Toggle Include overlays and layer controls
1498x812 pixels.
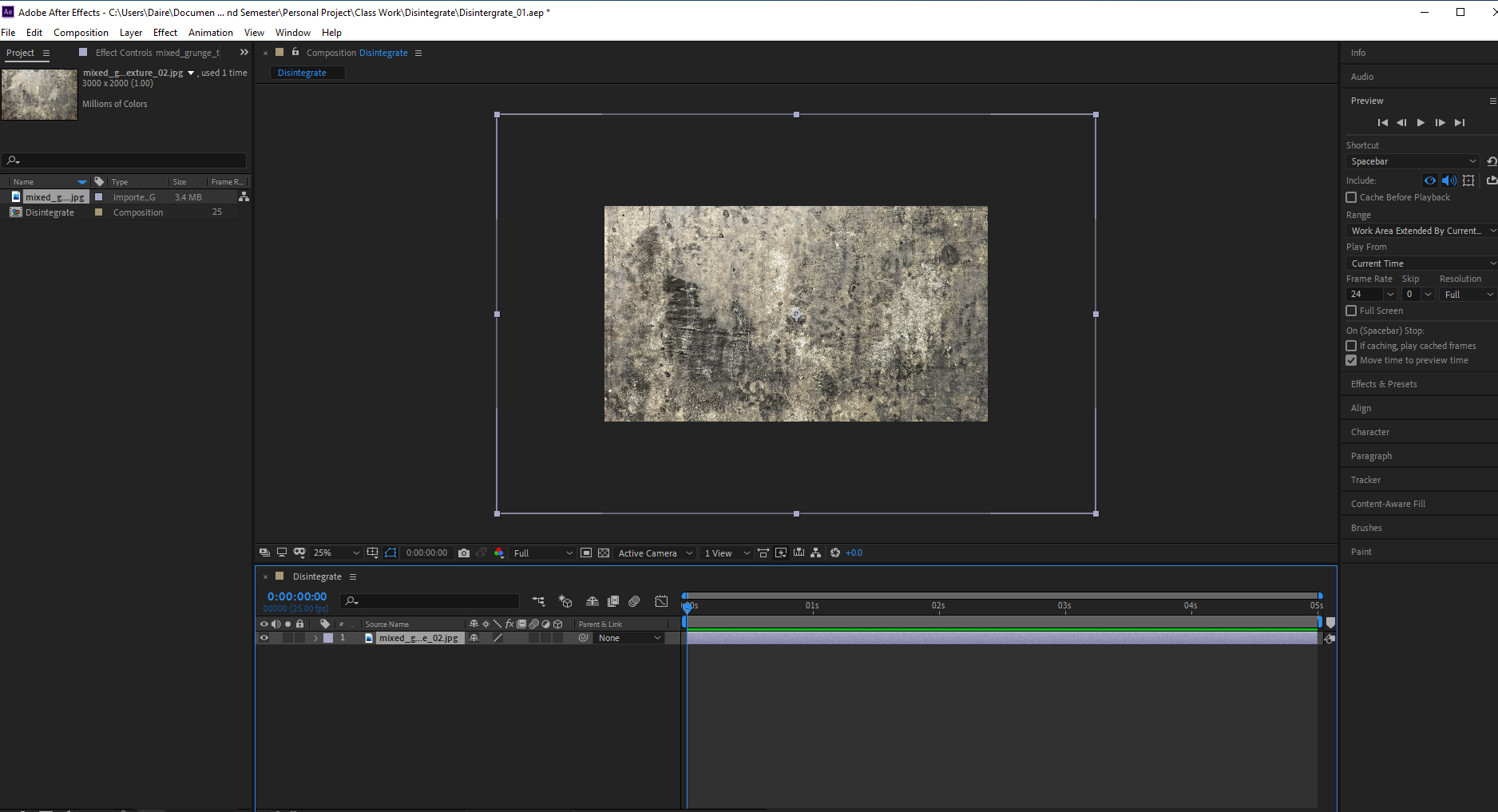point(1468,180)
